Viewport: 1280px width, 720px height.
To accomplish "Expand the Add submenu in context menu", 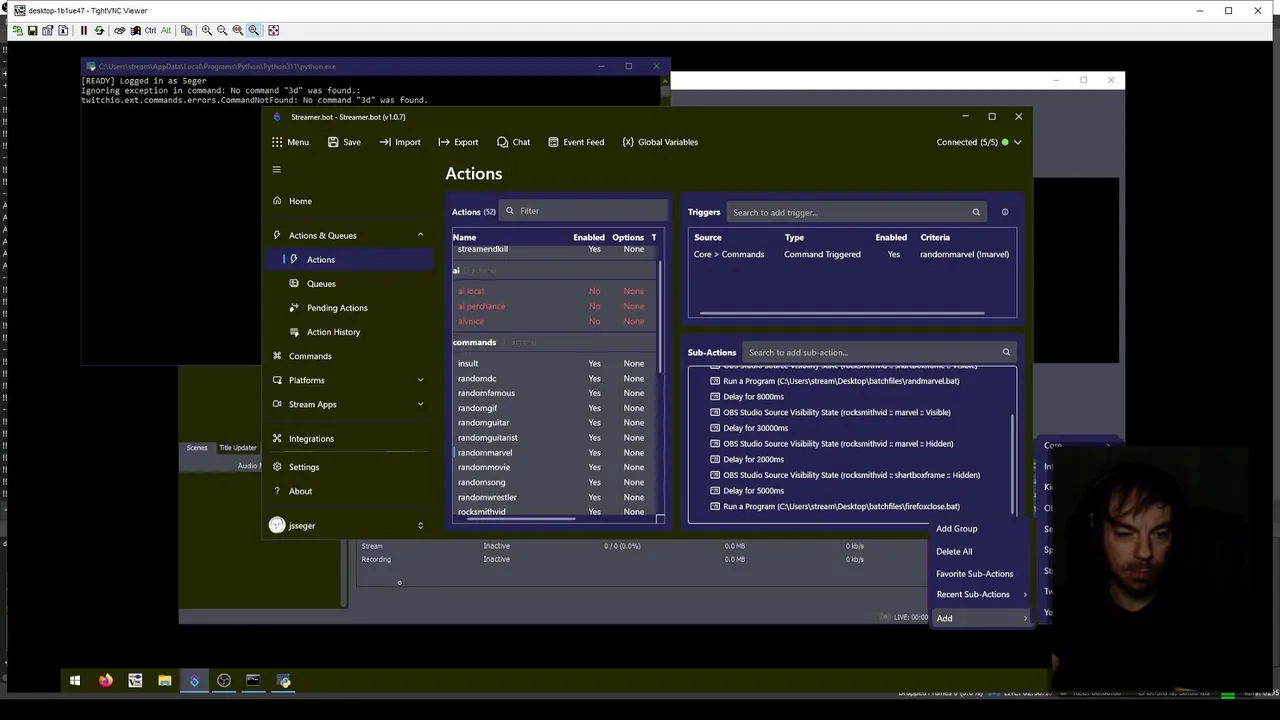I will tap(980, 618).
